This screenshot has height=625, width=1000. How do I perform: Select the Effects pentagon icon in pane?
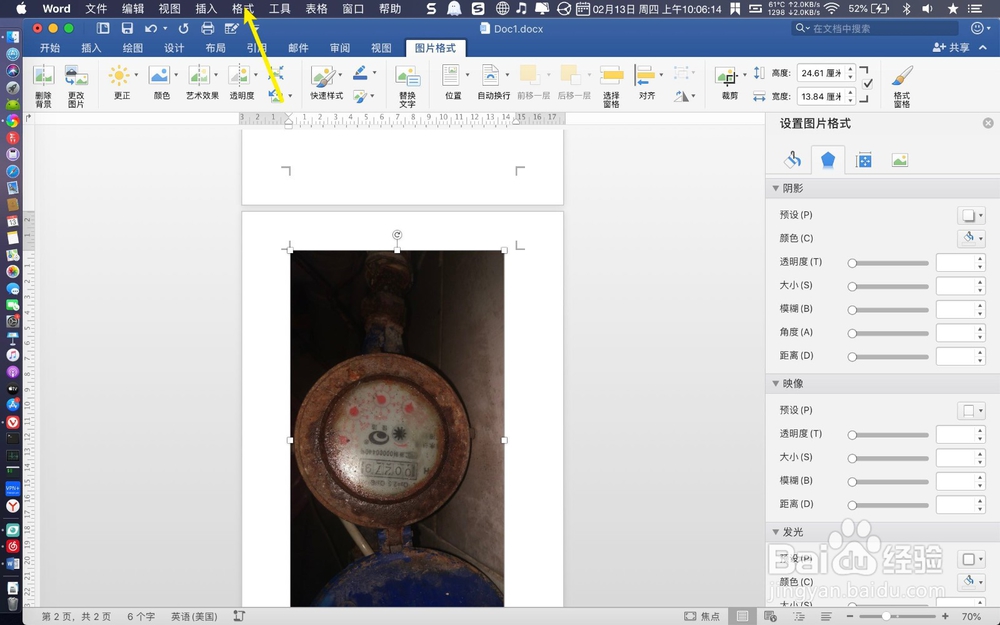(x=828, y=160)
